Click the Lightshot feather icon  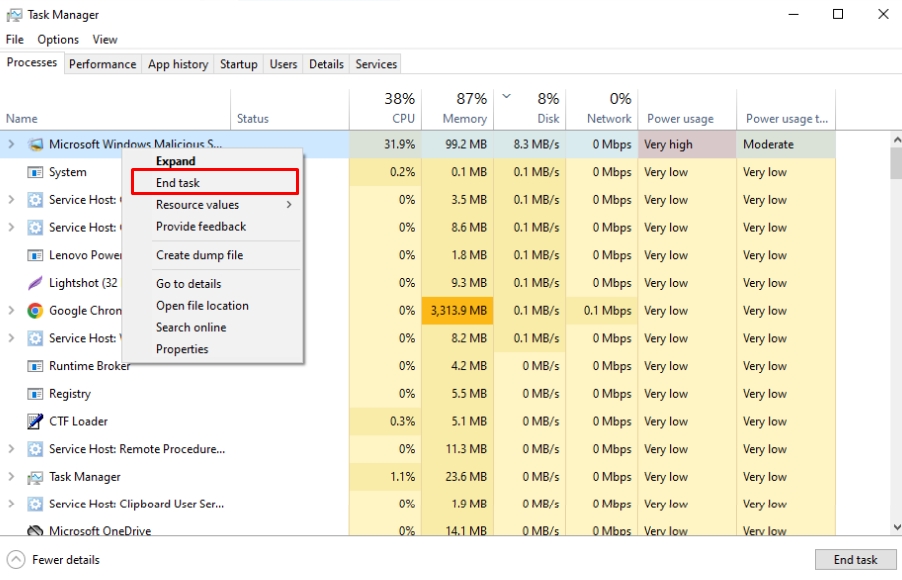pyautogui.click(x=35, y=283)
